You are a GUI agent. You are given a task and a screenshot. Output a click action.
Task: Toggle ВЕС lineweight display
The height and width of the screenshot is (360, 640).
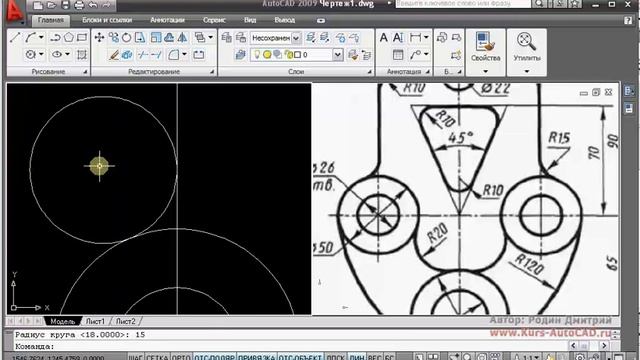[x=374, y=357]
